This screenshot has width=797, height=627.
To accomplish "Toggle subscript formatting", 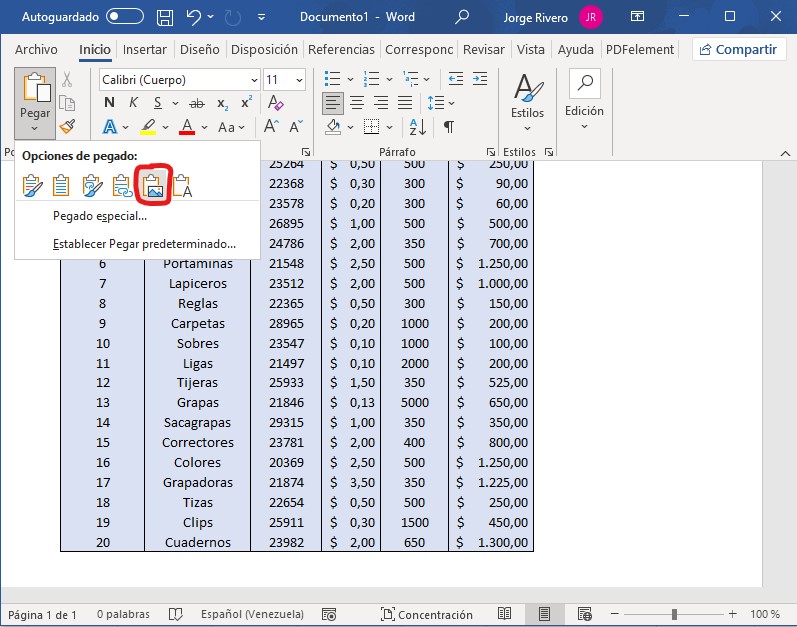I will 222,104.
